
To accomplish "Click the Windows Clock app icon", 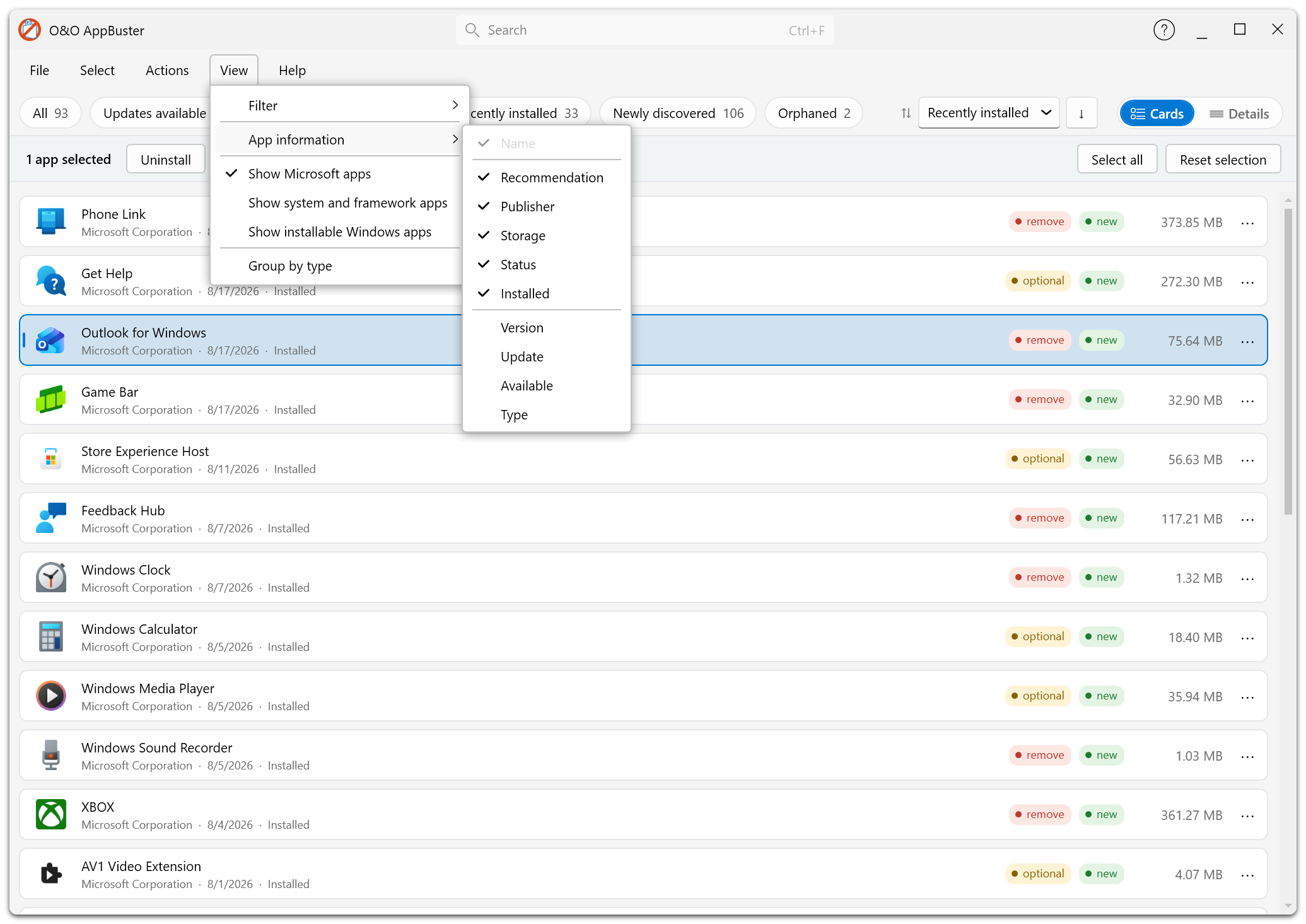I will click(50, 577).
